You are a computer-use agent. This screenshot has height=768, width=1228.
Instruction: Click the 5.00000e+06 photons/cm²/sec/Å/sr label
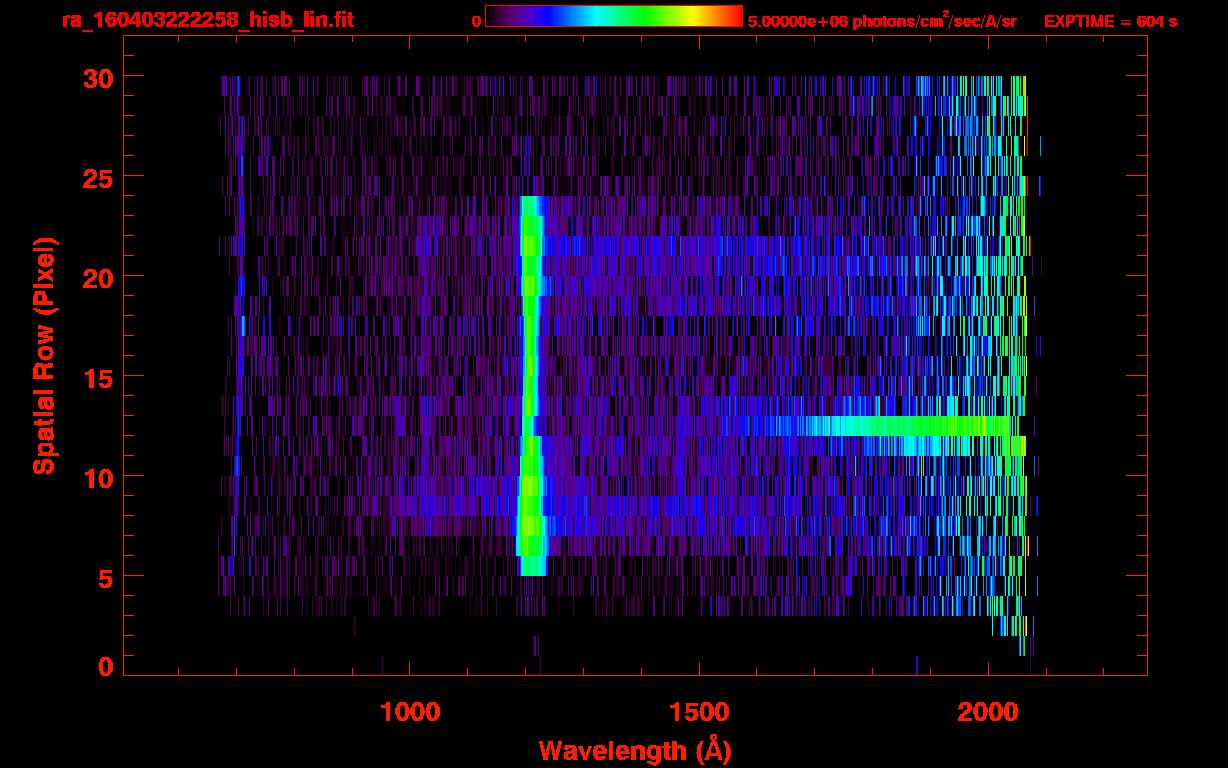[882, 20]
